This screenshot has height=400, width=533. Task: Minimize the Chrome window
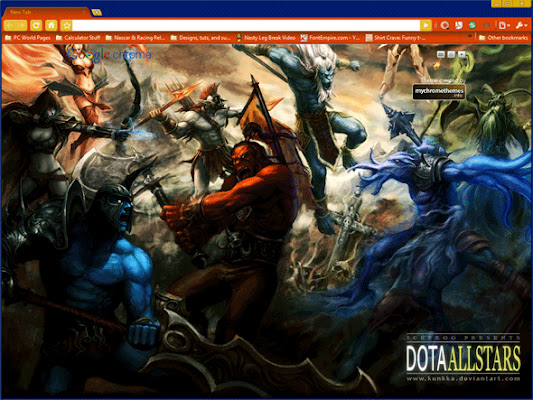(497, 3)
